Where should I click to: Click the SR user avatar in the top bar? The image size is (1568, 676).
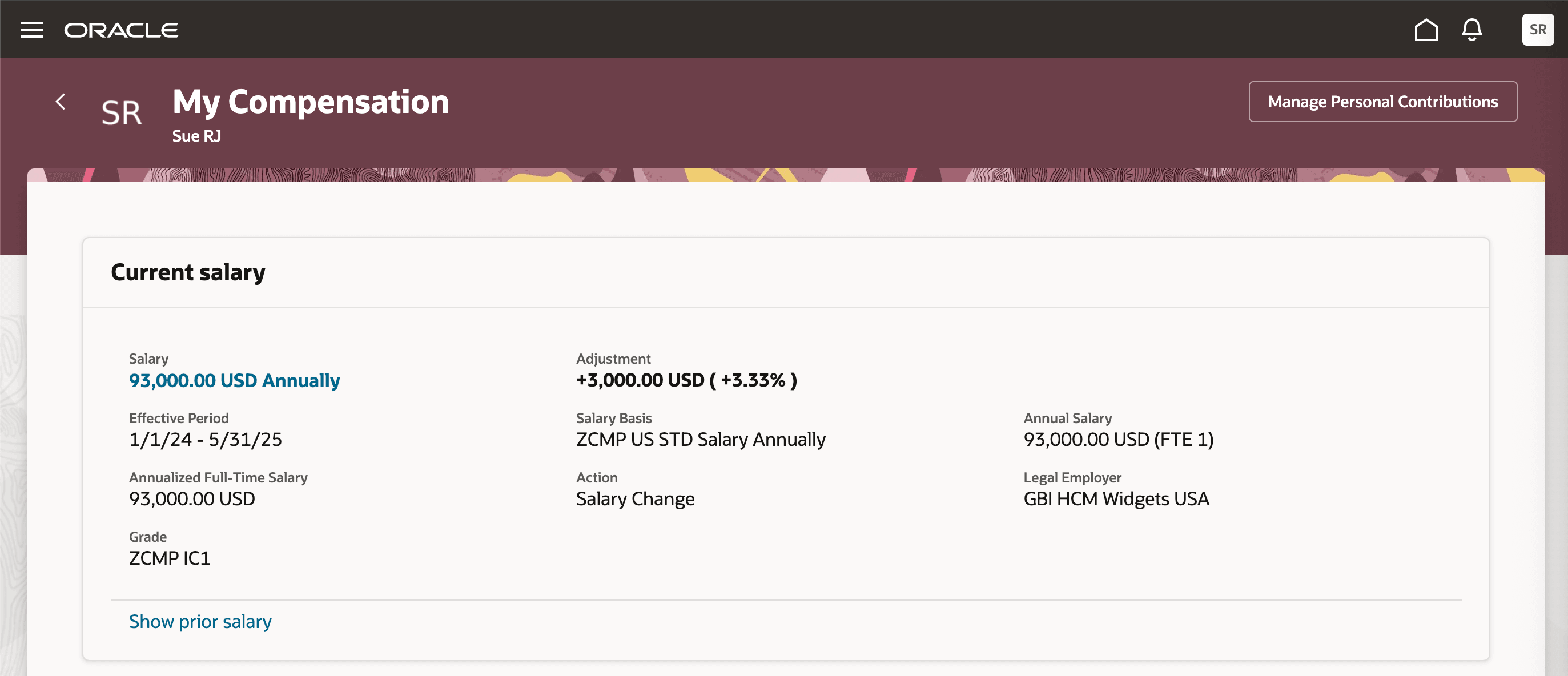(1538, 29)
